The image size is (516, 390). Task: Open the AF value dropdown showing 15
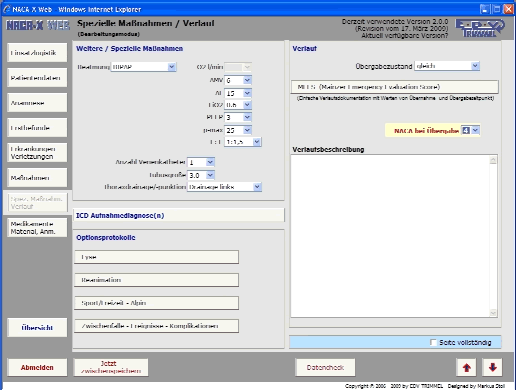(238, 93)
